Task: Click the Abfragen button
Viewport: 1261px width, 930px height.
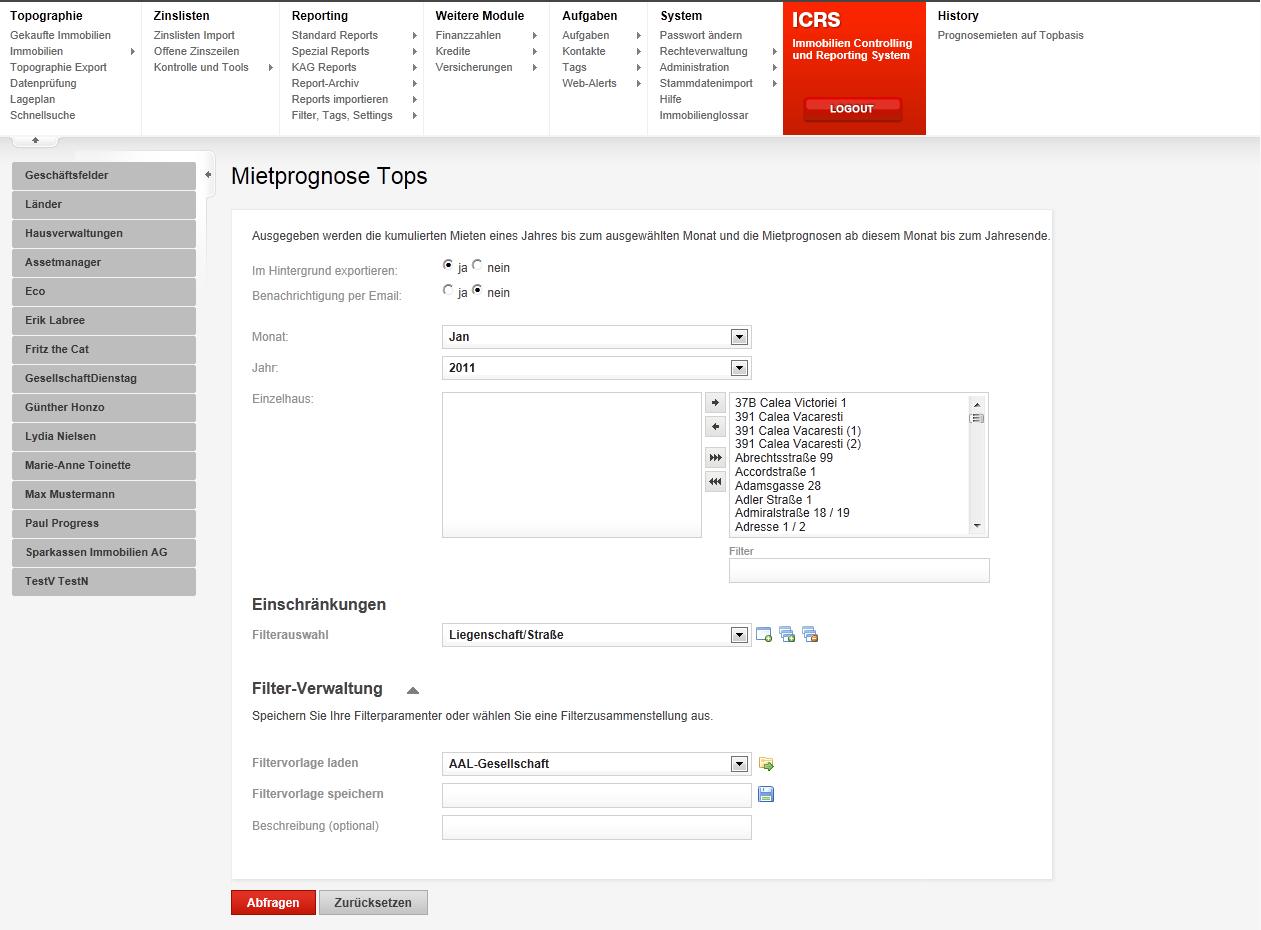Action: pyautogui.click(x=273, y=903)
